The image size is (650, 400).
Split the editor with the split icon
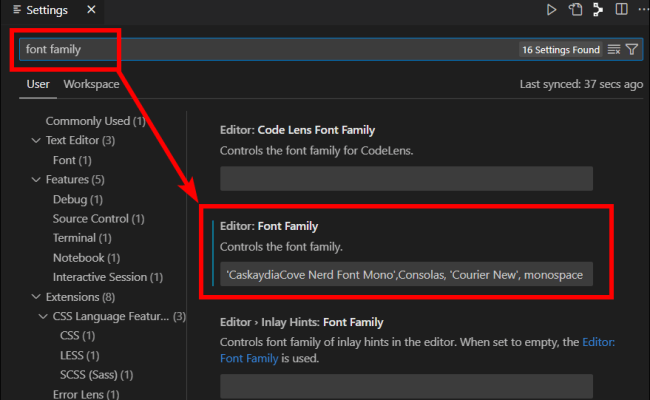[x=621, y=9]
